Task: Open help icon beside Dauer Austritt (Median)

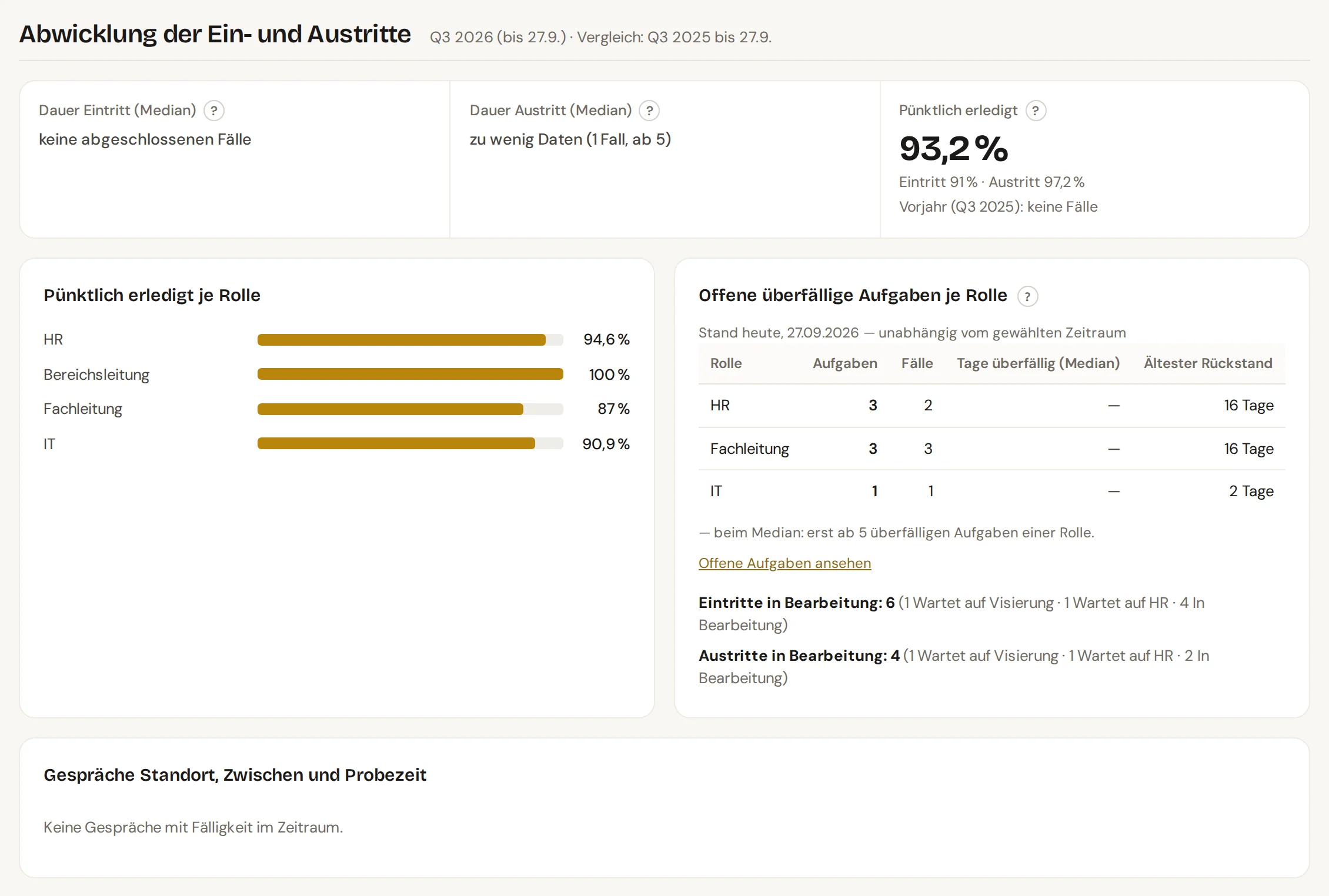Action: 649,111
